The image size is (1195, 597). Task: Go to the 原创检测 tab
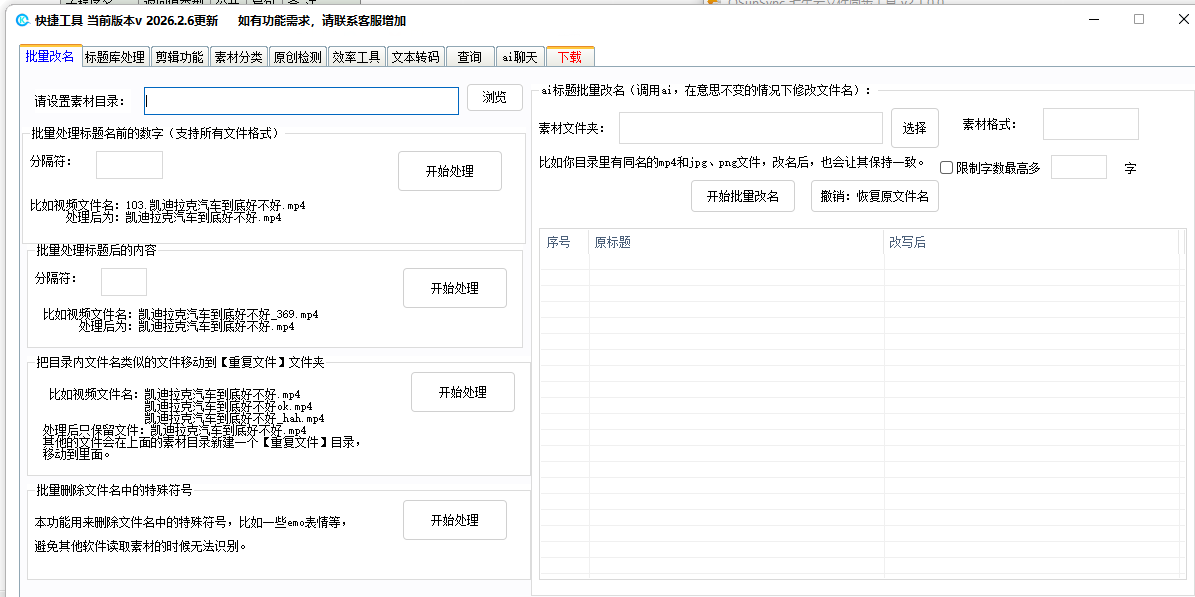coord(297,57)
